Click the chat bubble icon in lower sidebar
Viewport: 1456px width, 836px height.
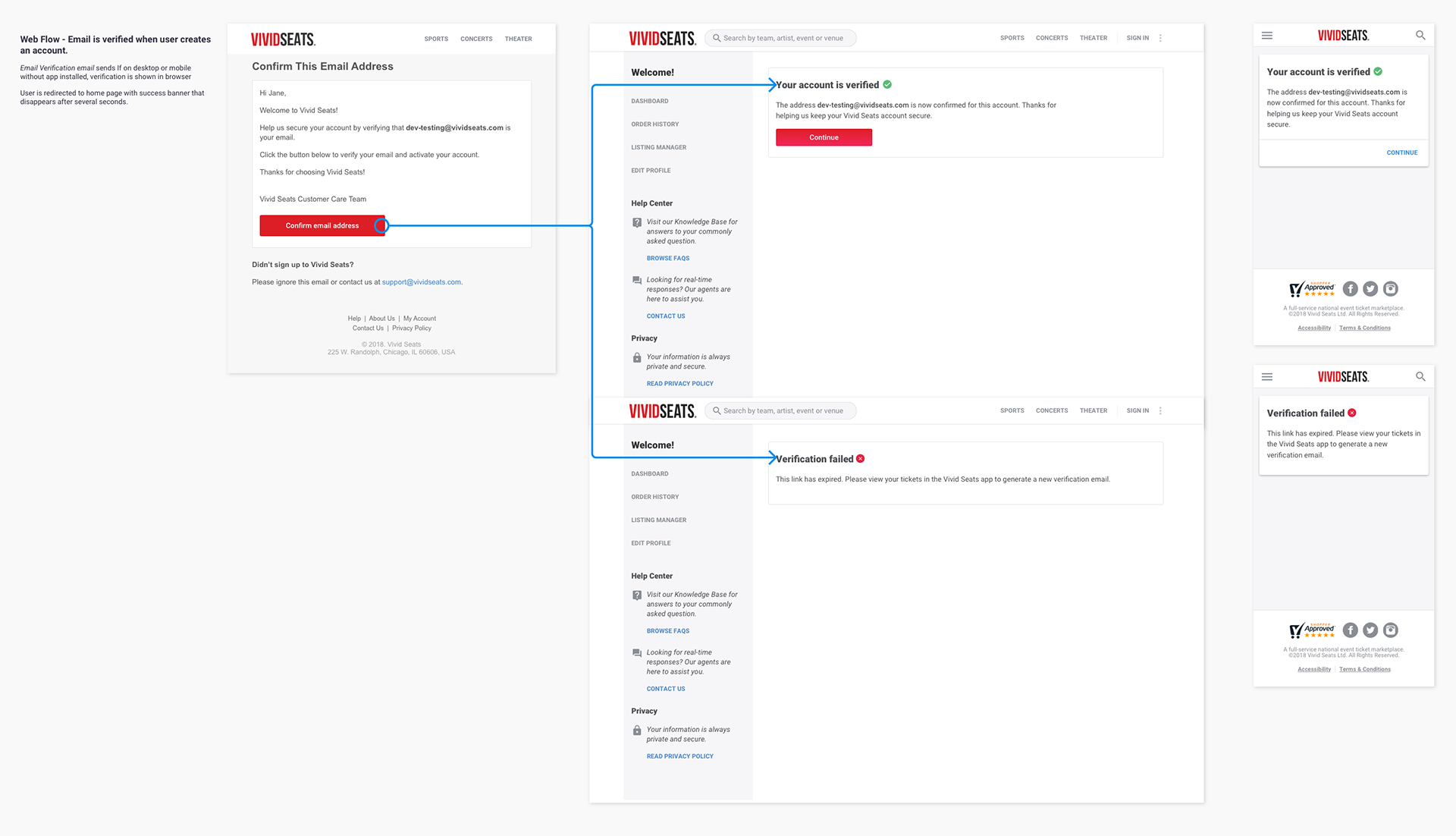pos(637,653)
